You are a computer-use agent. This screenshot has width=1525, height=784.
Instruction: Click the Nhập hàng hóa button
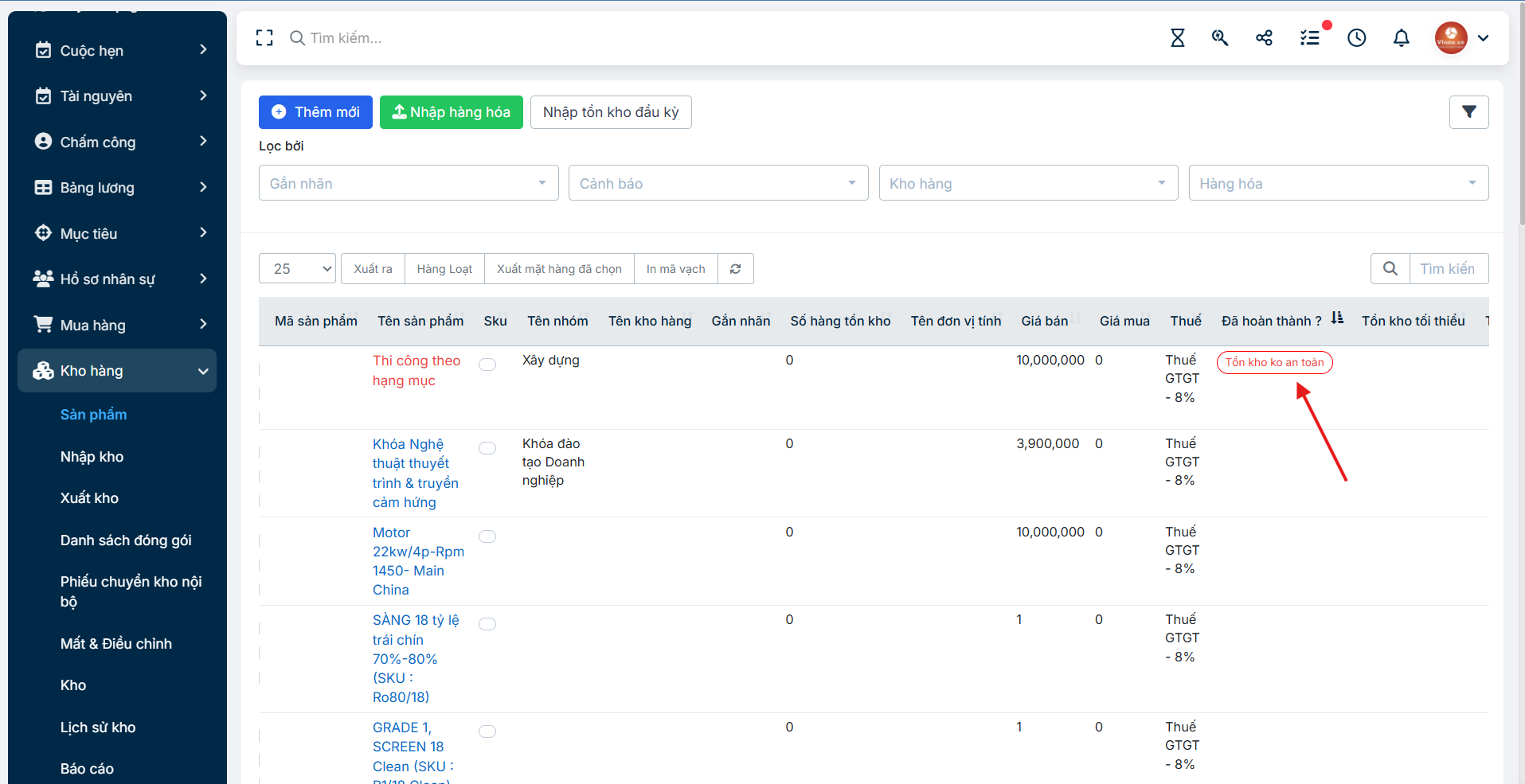tap(452, 112)
